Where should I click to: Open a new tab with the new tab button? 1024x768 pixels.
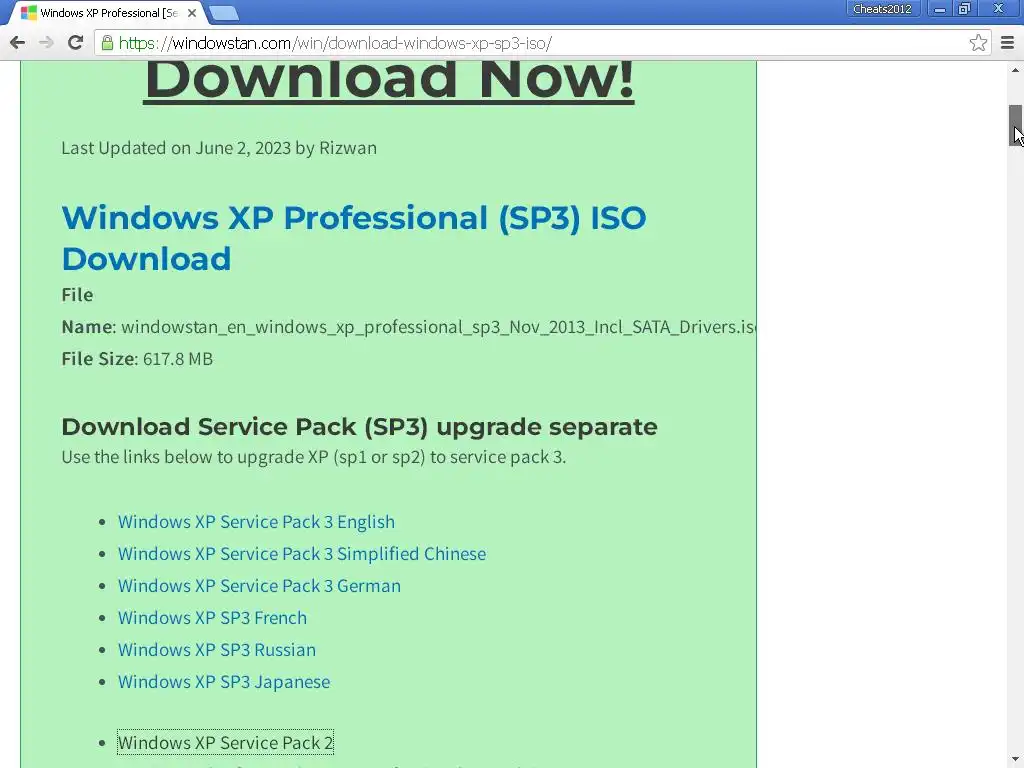click(x=224, y=13)
